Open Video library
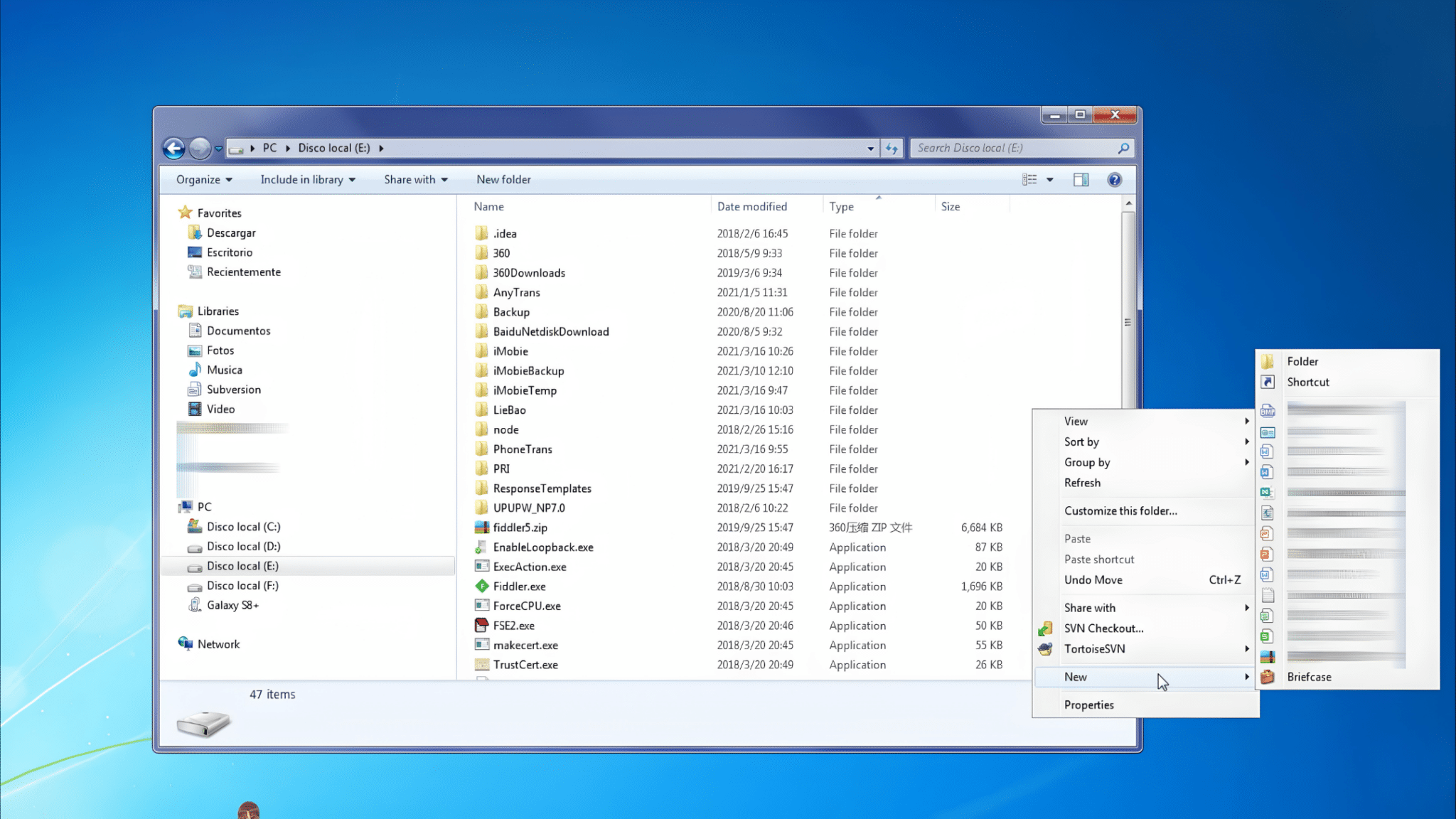1456x819 pixels. pyautogui.click(x=220, y=409)
